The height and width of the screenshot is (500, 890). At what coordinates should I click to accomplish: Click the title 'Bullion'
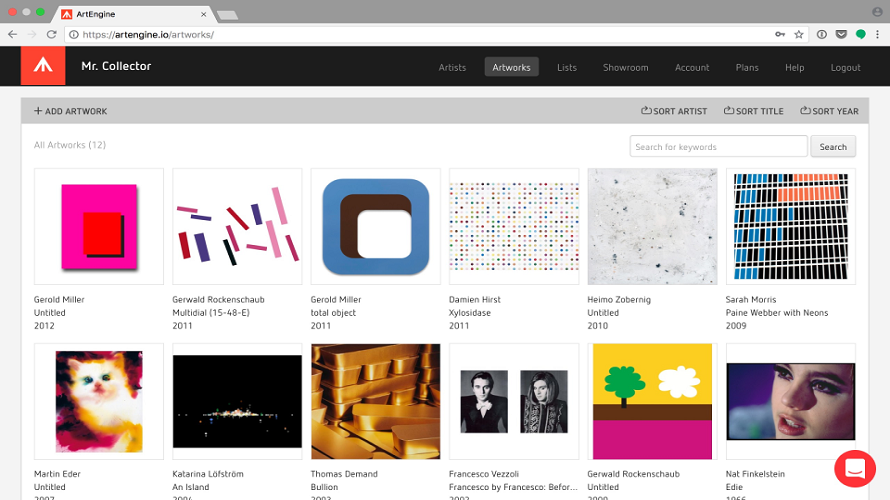[324, 487]
